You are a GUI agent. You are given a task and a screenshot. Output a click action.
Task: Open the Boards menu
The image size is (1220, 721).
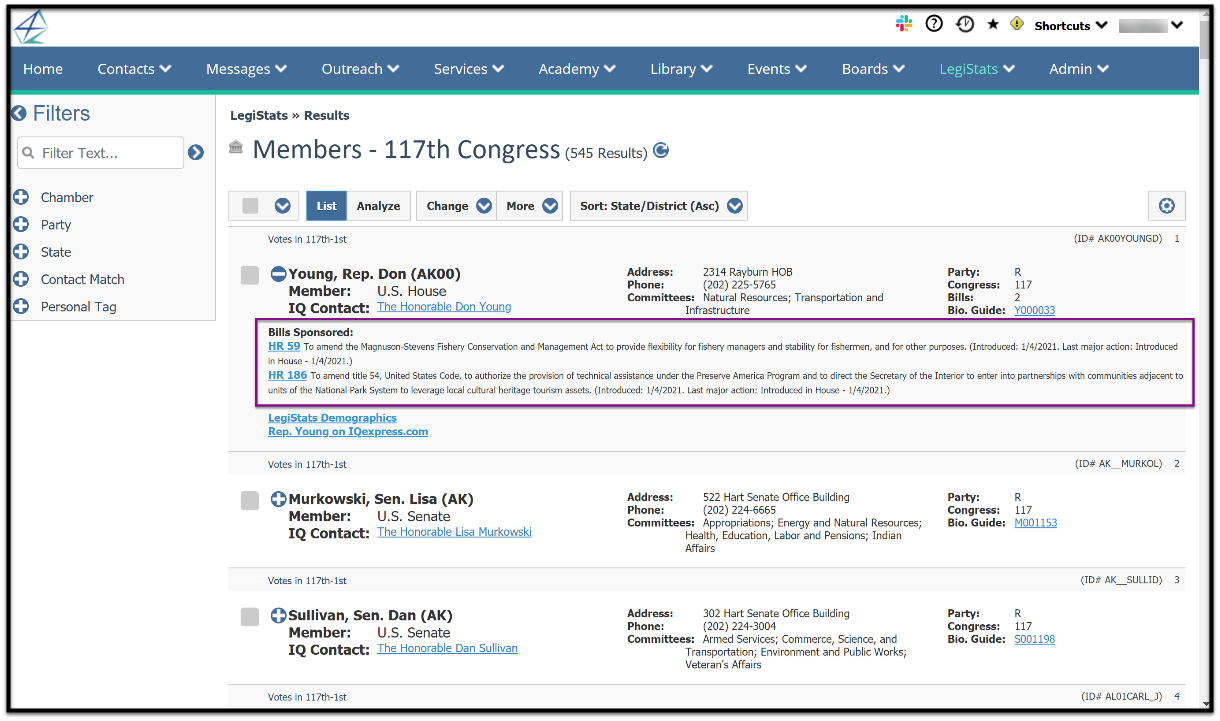click(873, 69)
